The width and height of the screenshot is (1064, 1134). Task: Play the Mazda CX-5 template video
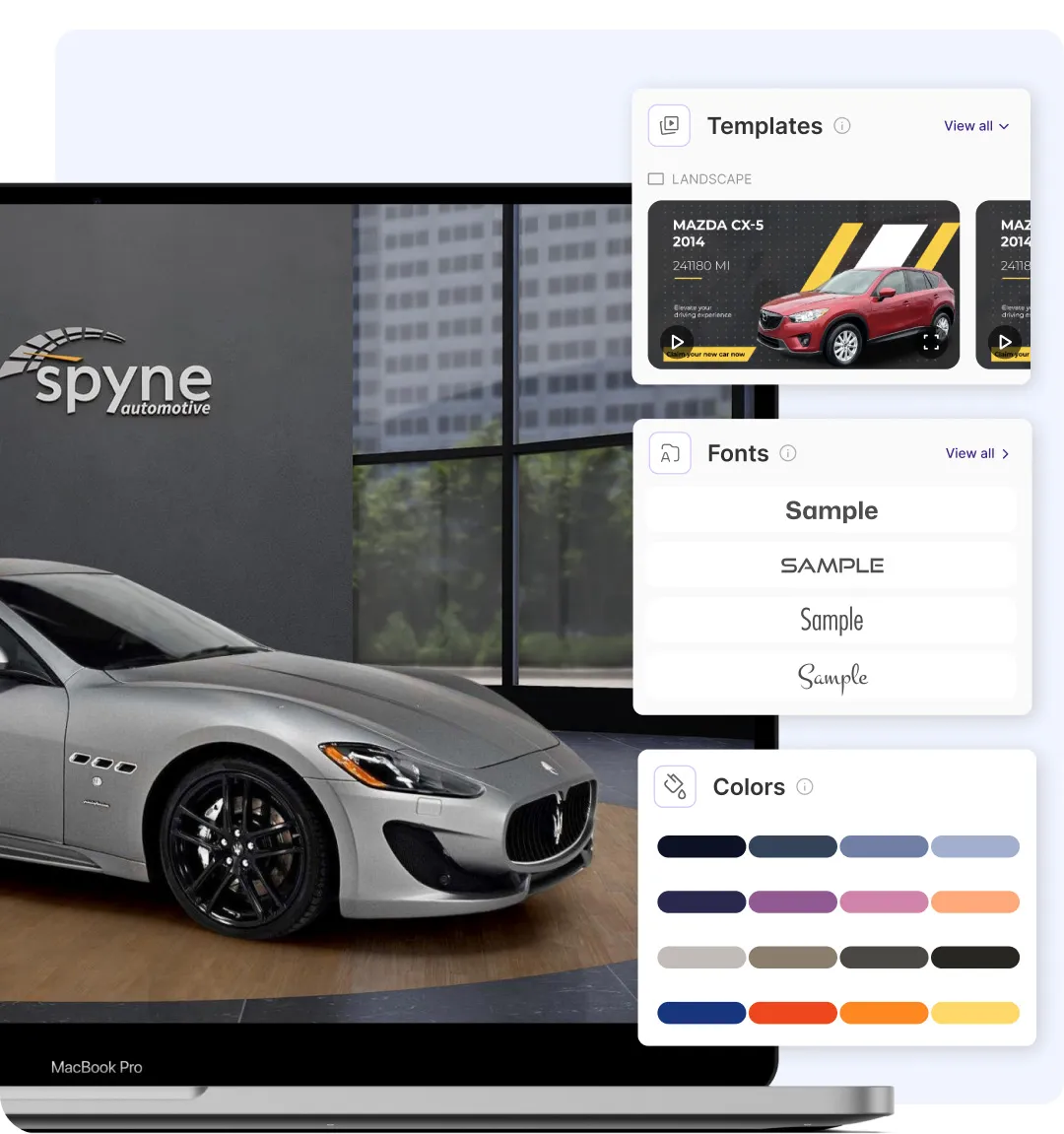click(676, 342)
